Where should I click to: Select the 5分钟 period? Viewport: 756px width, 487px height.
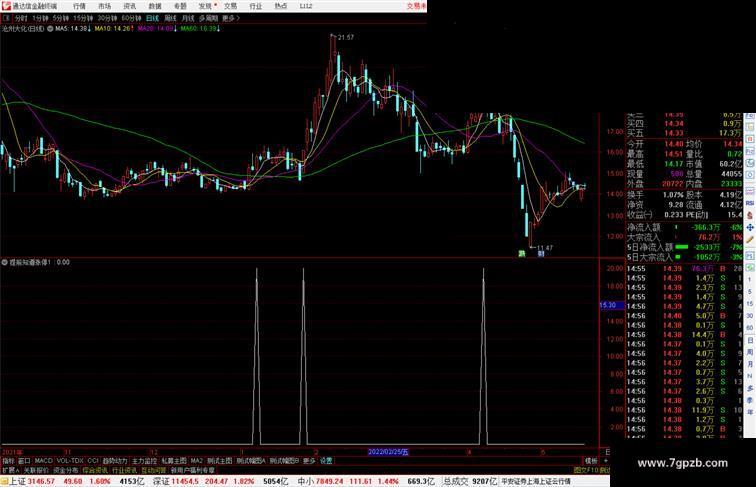[61, 18]
